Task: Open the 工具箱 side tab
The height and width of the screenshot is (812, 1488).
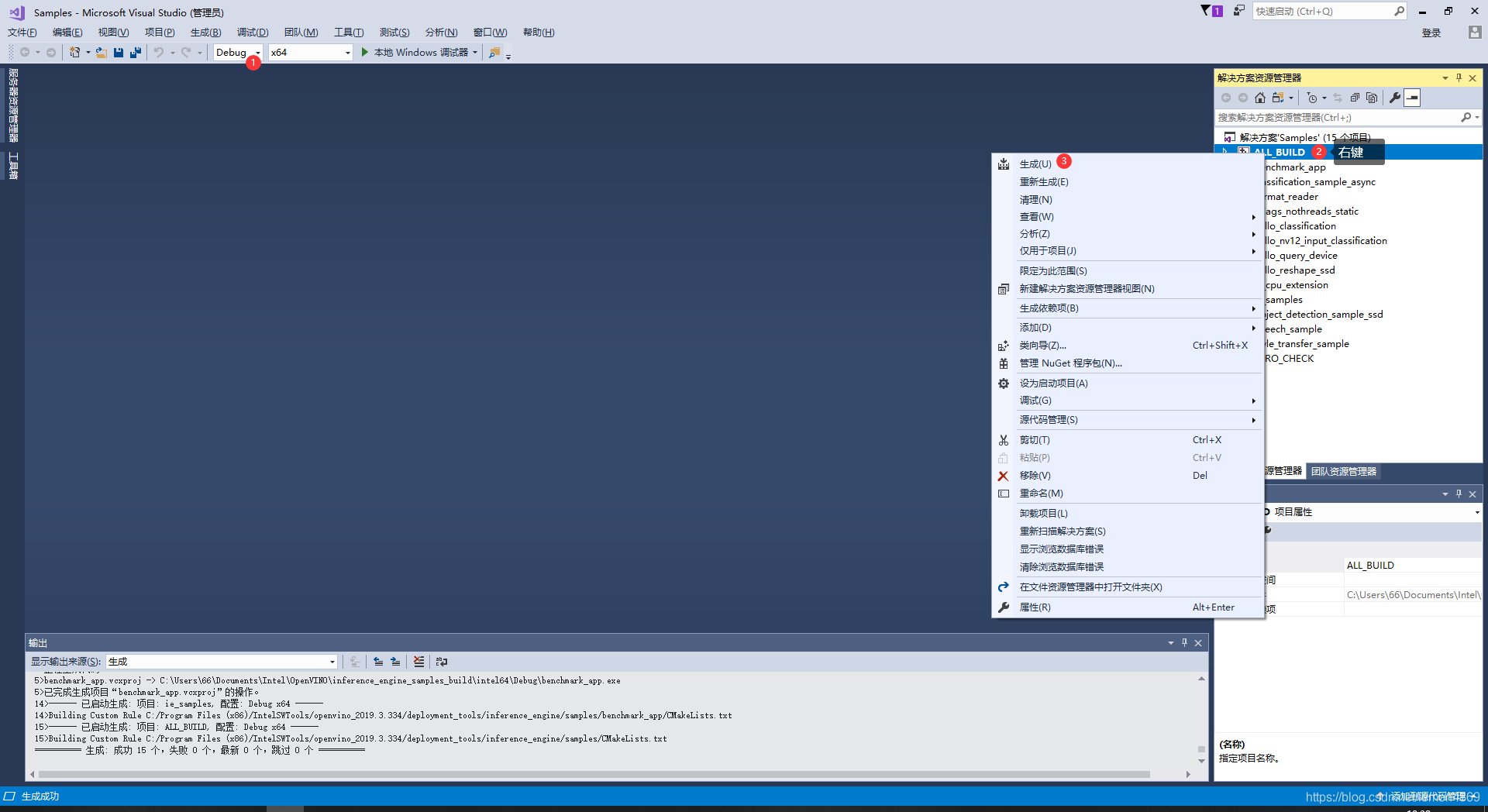Action: coord(13,166)
